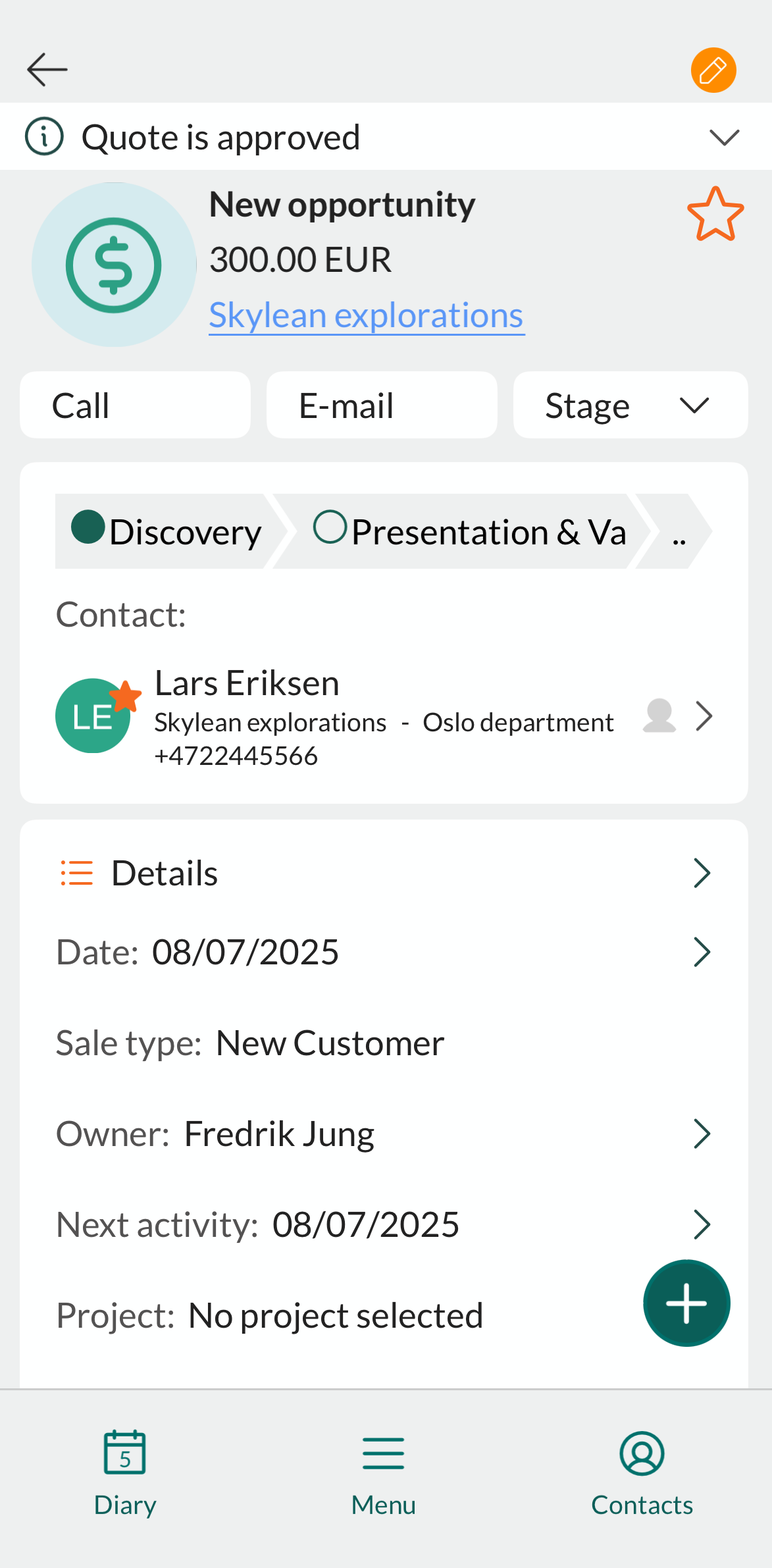Tap the Details heading
Image resolution: width=772 pixels, height=1568 pixels.
coord(165,874)
